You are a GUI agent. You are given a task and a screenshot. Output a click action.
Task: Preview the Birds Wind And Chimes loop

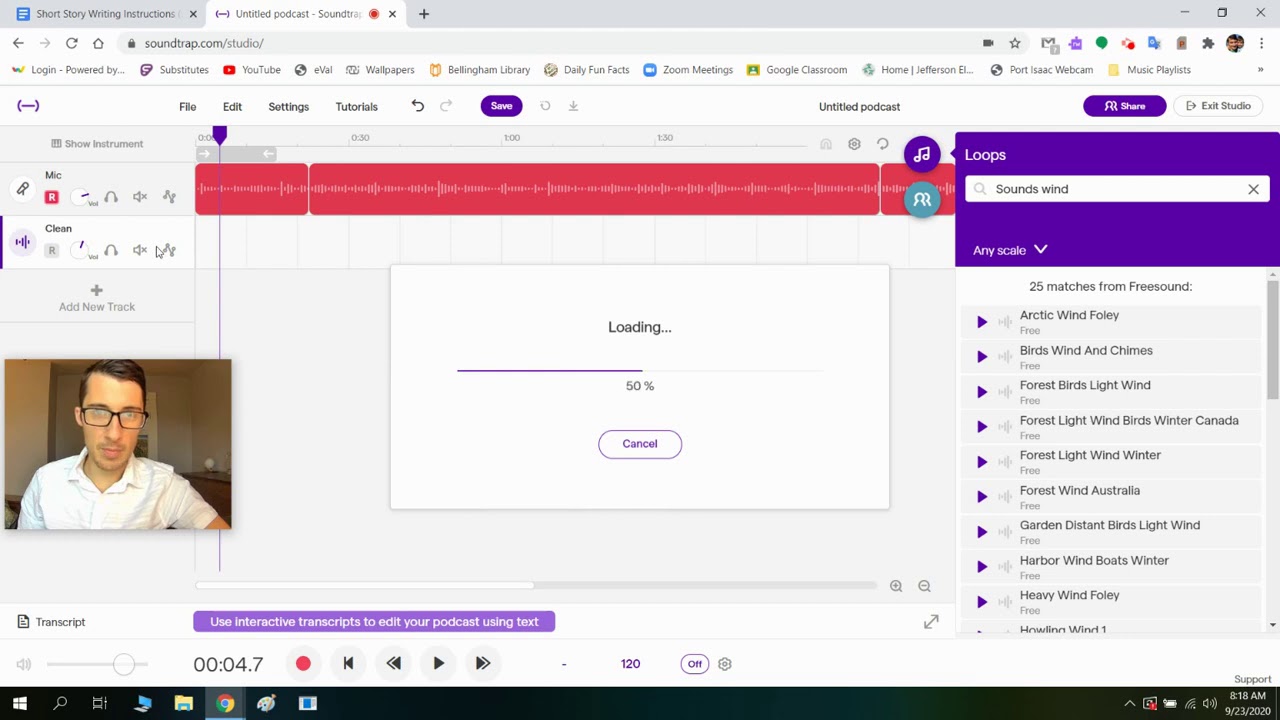pos(981,357)
